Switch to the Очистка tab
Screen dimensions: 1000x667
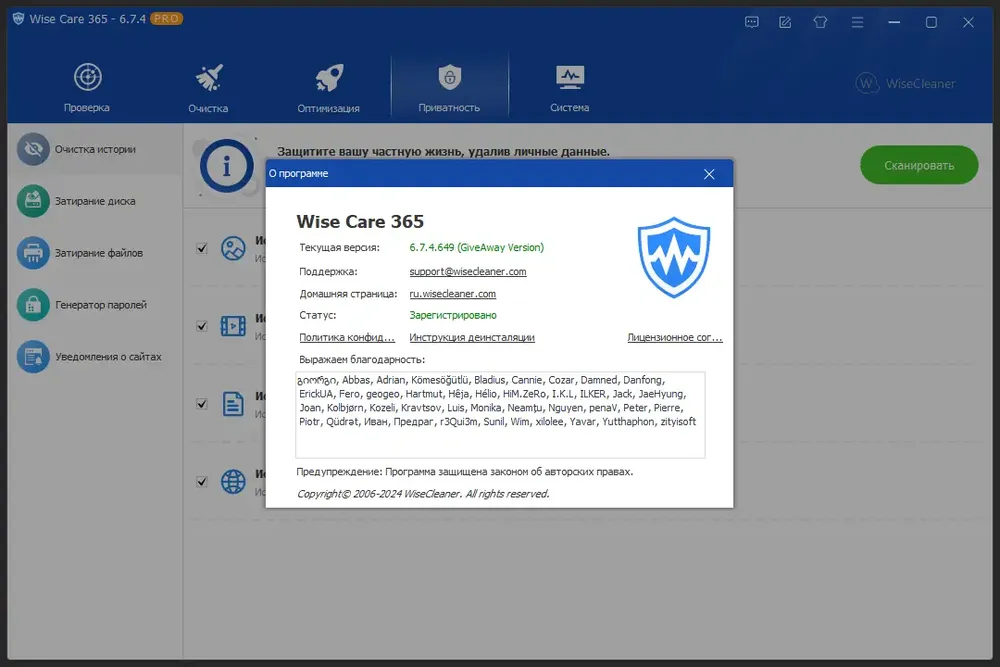pyautogui.click(x=208, y=88)
